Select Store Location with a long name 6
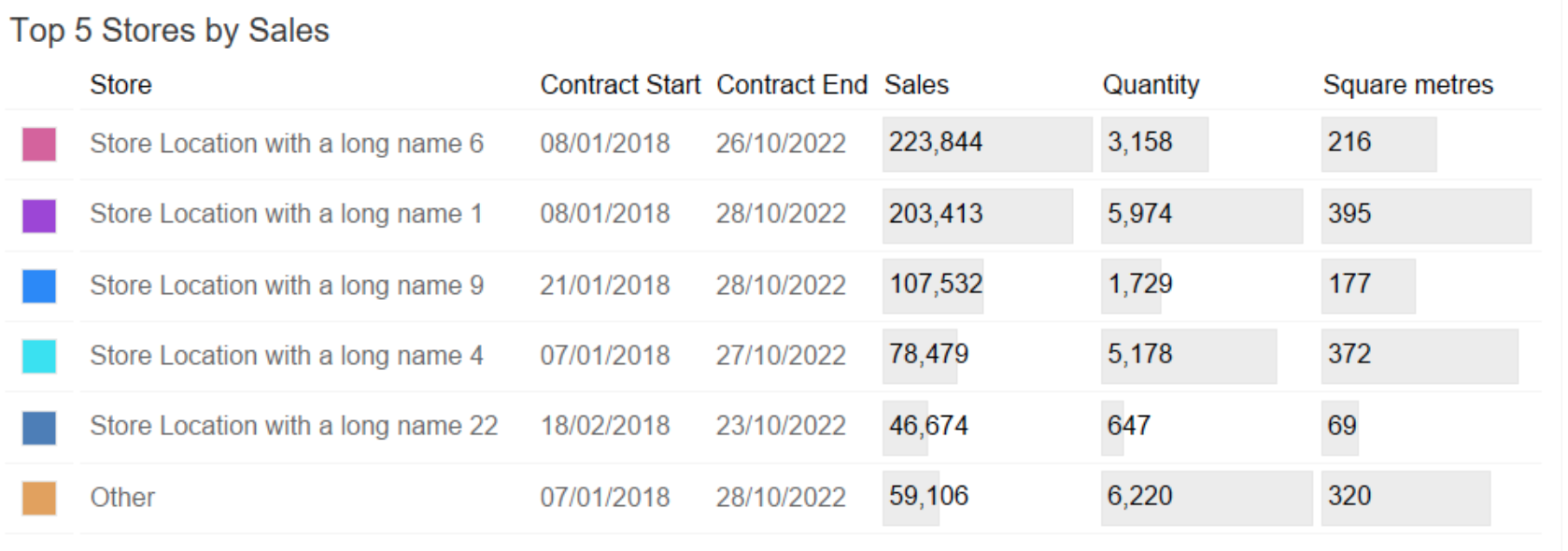This screenshot has height=551, width=1568. pyautogui.click(x=287, y=144)
